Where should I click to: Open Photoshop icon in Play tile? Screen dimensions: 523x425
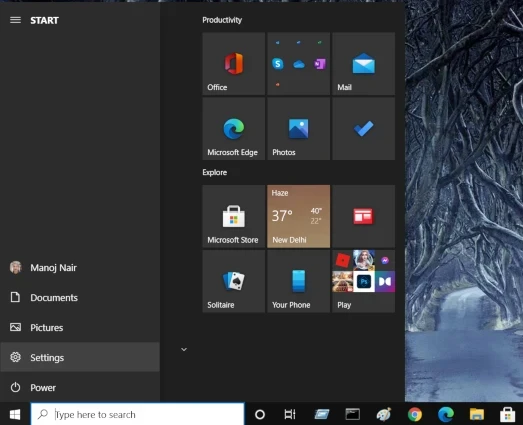364,282
